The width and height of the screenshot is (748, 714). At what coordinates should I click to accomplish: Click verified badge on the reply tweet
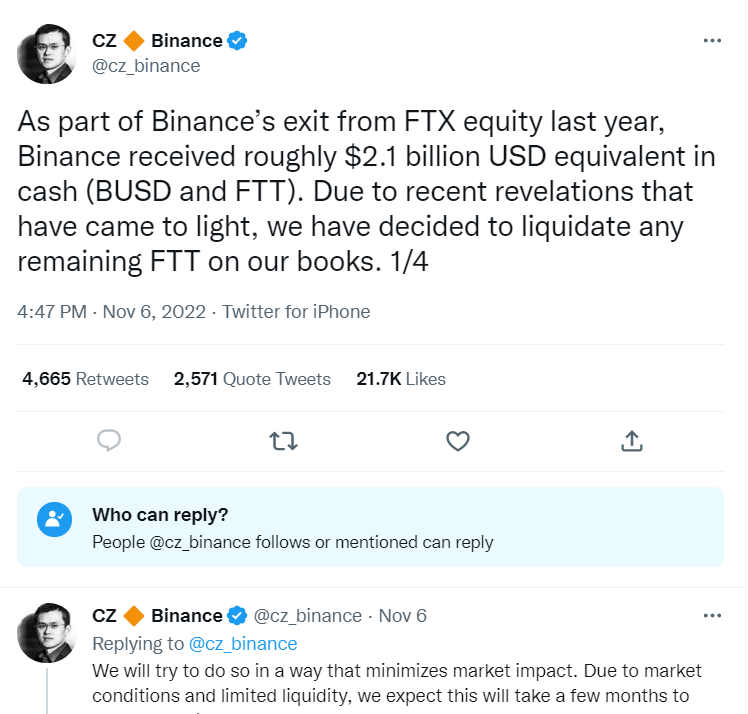[x=237, y=616]
